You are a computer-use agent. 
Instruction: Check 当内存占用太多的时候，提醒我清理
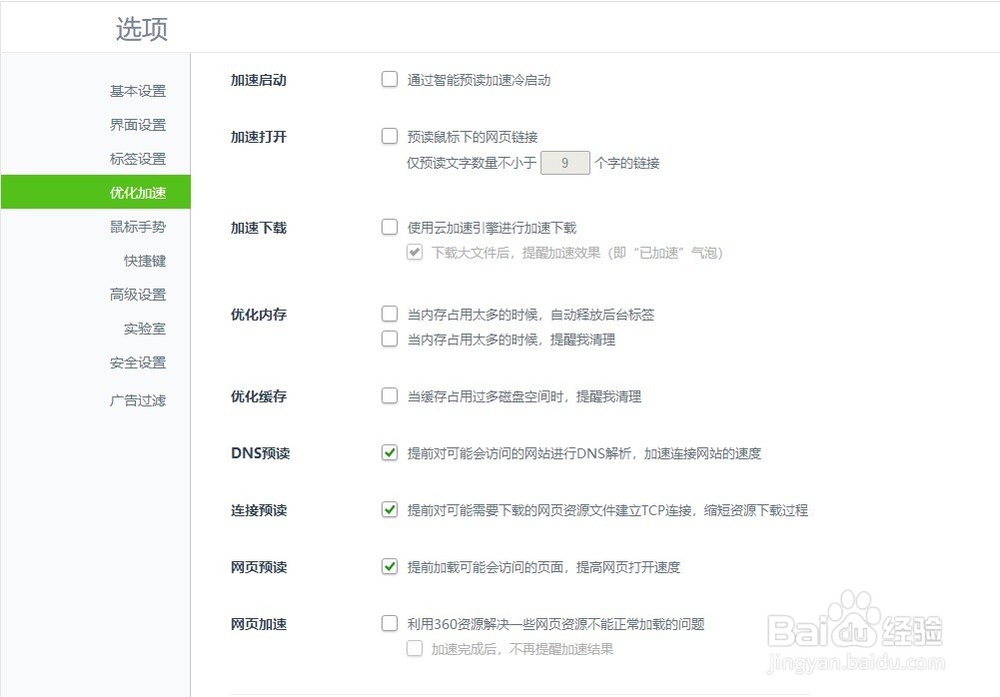pyautogui.click(x=389, y=338)
